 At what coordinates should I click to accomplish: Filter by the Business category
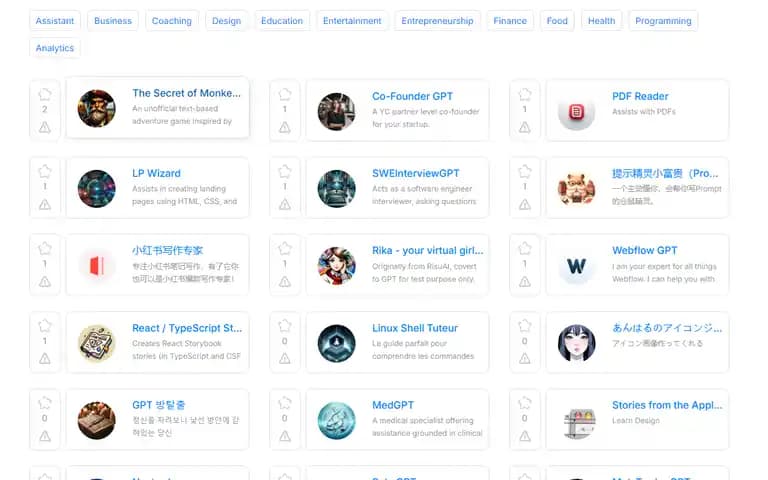tap(113, 21)
